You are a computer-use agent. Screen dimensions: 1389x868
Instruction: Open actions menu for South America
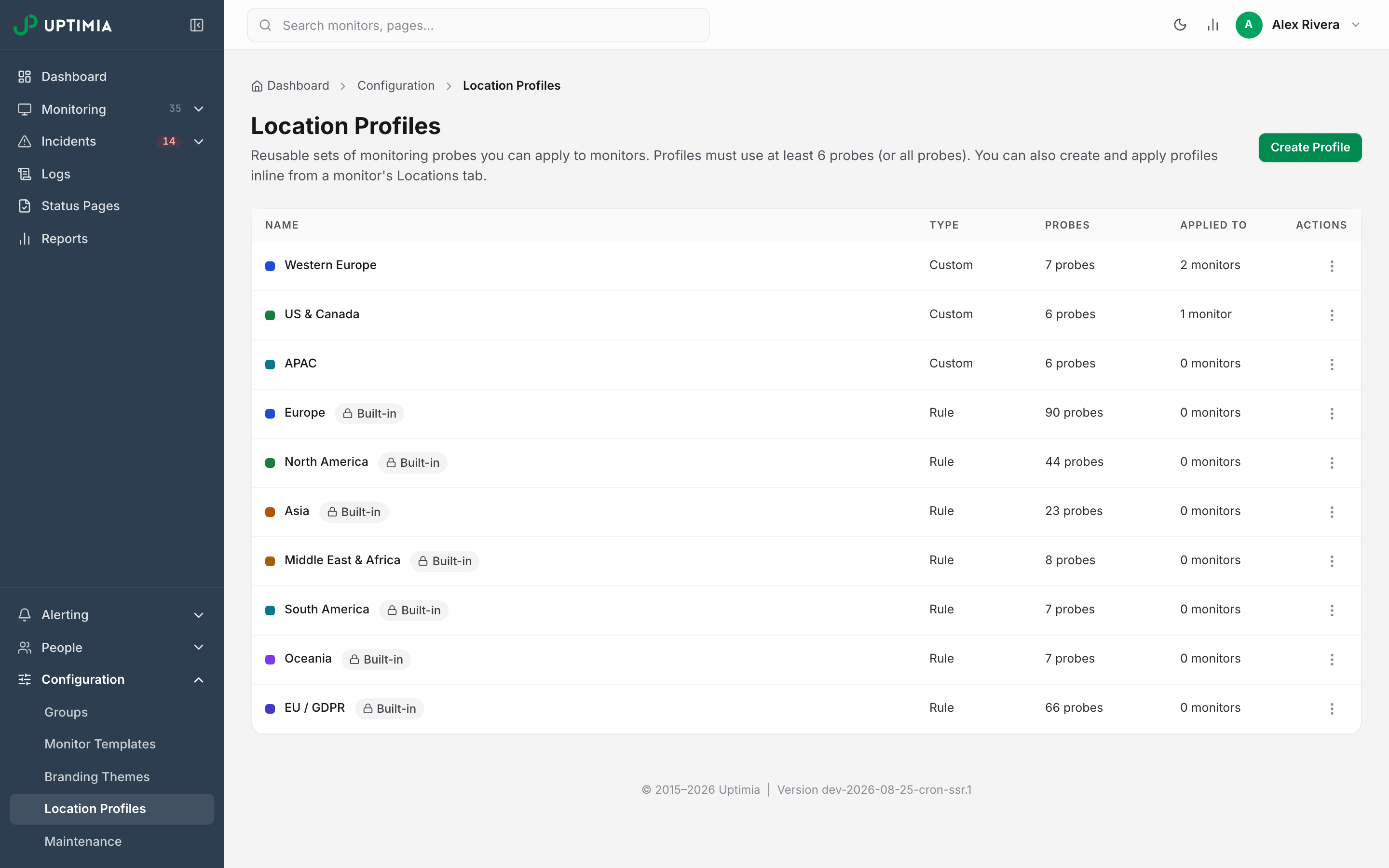tap(1332, 610)
